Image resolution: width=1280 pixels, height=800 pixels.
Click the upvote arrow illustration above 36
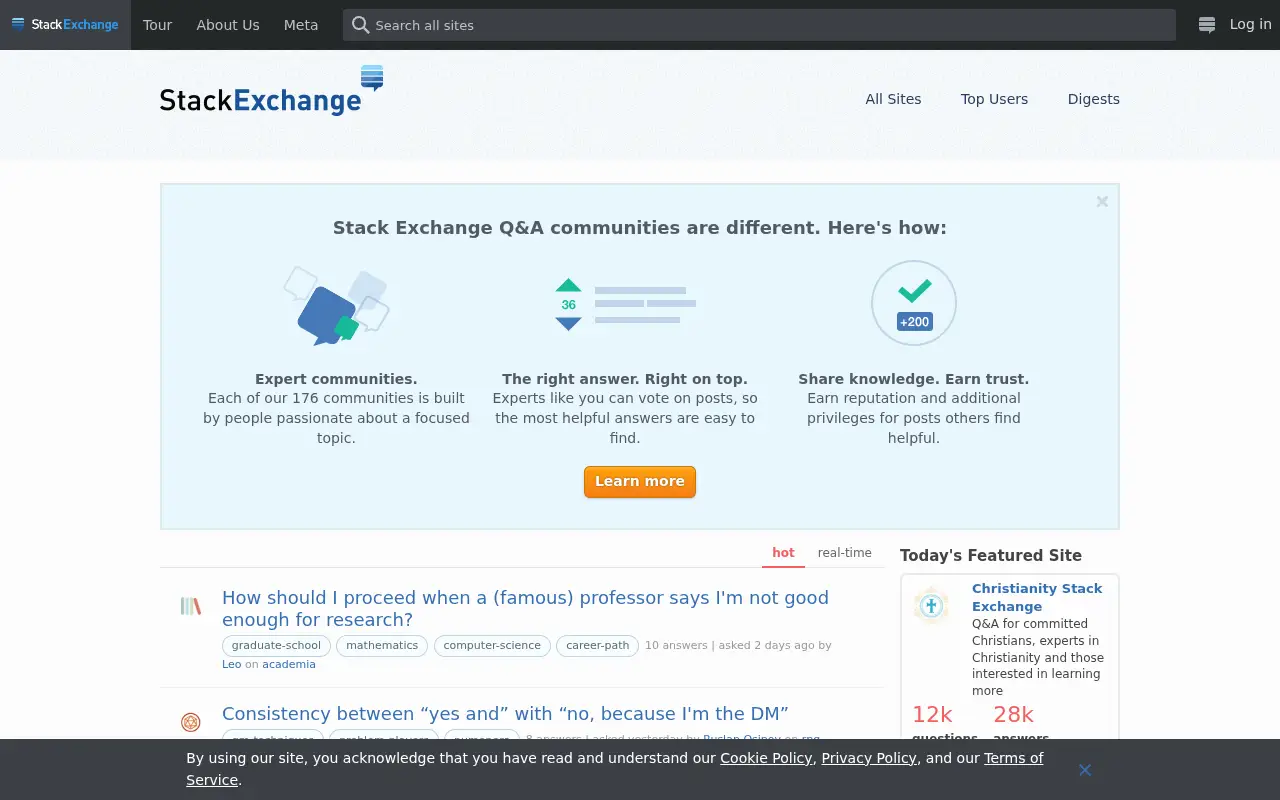point(568,285)
